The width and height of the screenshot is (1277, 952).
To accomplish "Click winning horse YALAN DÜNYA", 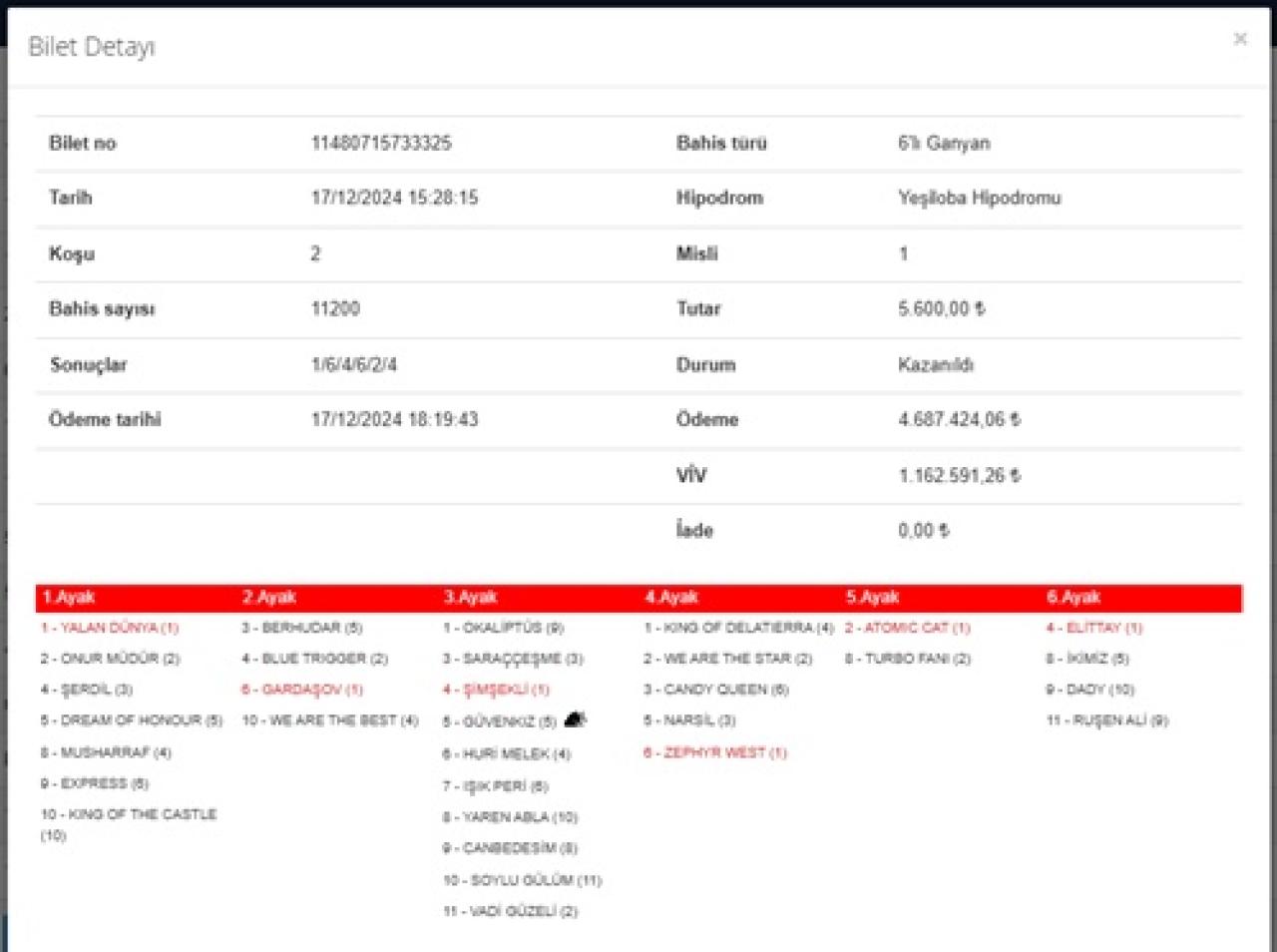I will pos(110,628).
